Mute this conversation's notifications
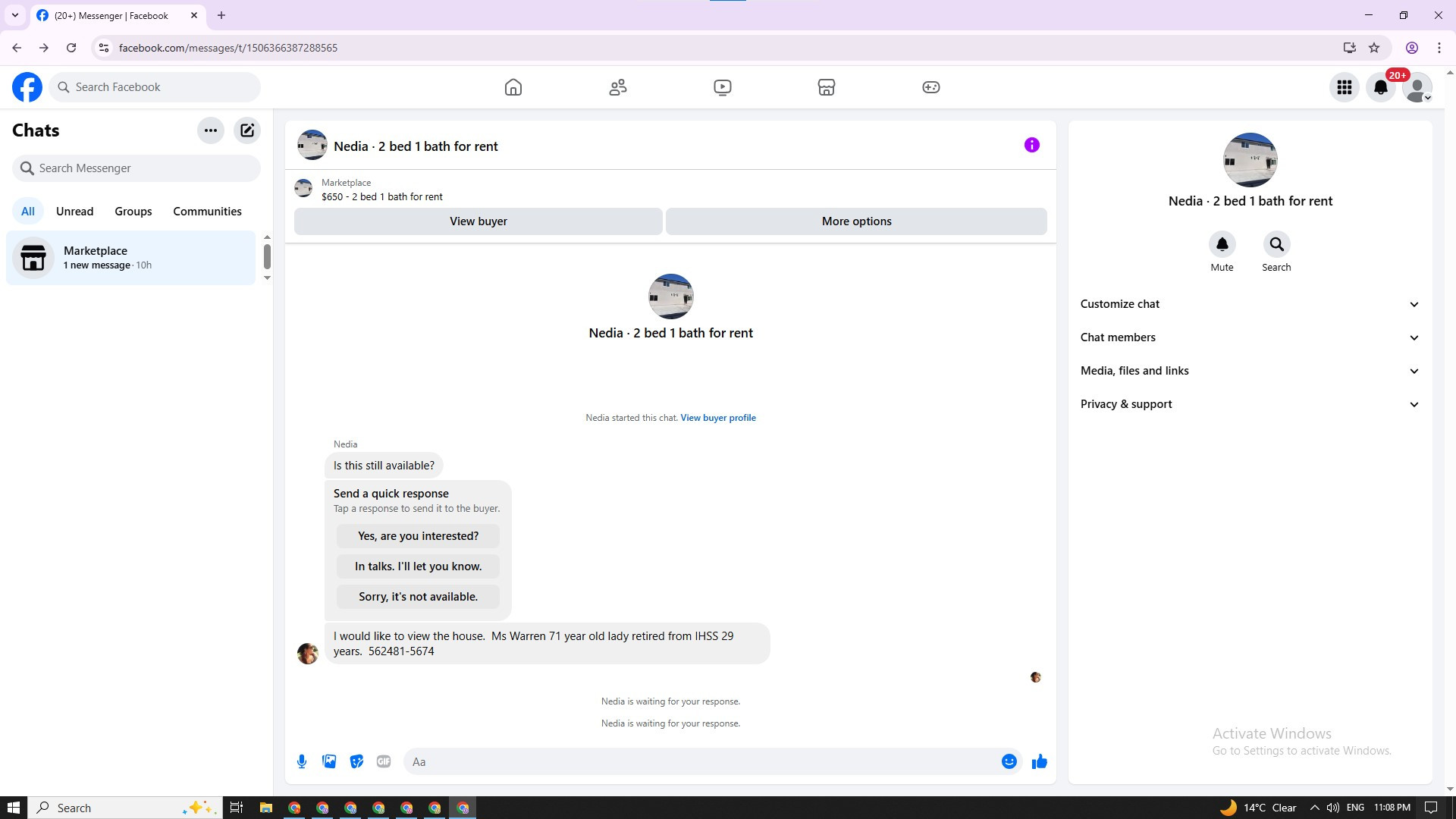Viewport: 1456px width, 819px height. pos(1222,245)
